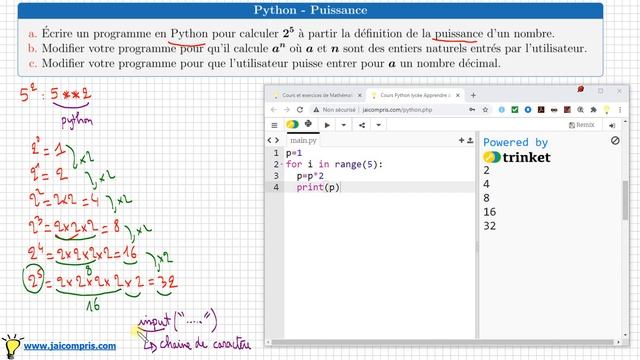Click the output value 32

(489, 226)
